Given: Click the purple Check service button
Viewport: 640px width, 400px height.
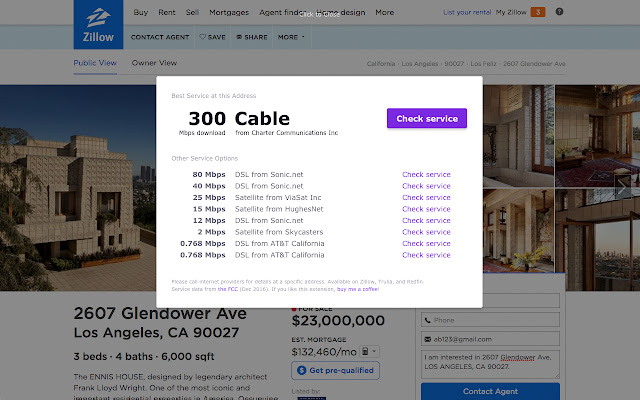Looking at the screenshot, I should click(427, 118).
